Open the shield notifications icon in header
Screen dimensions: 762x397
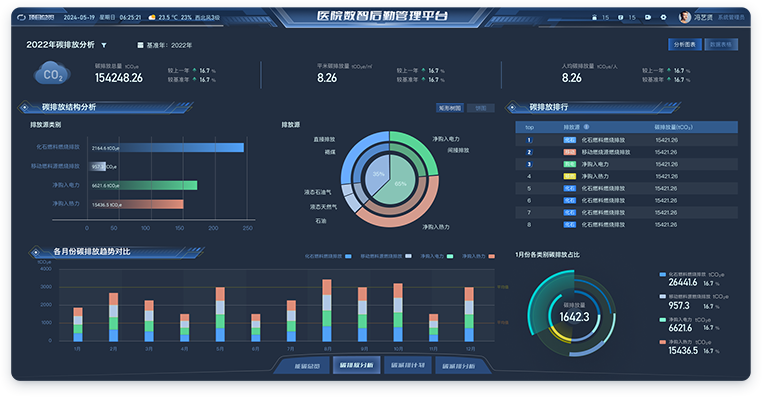621,17
